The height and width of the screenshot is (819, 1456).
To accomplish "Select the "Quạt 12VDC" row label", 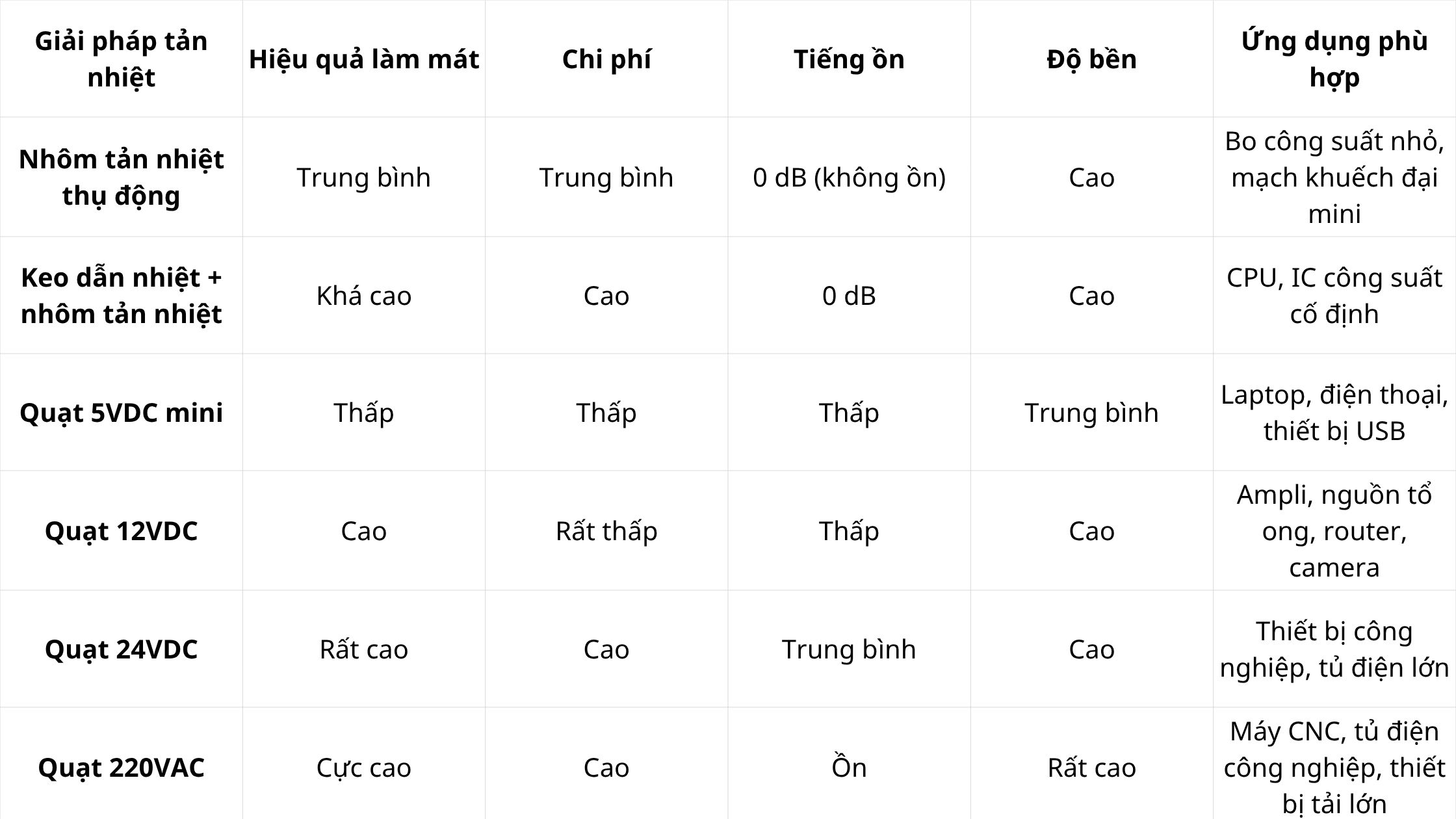I will point(121,531).
